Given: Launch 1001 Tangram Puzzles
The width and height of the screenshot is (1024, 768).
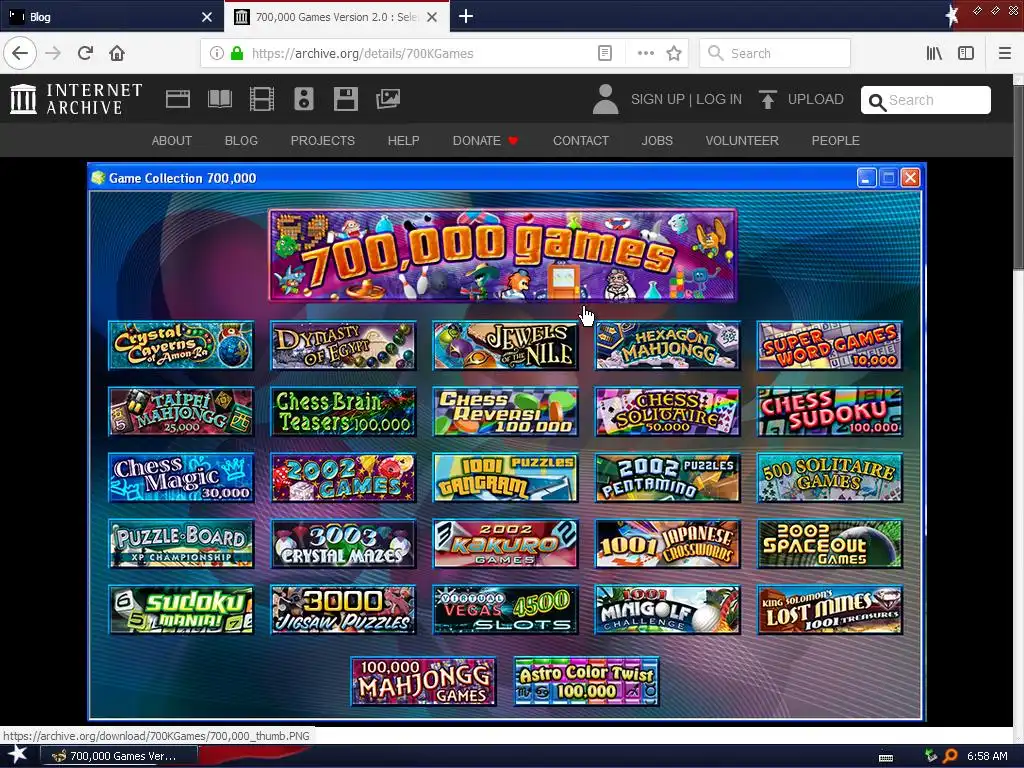Looking at the screenshot, I should (x=505, y=478).
